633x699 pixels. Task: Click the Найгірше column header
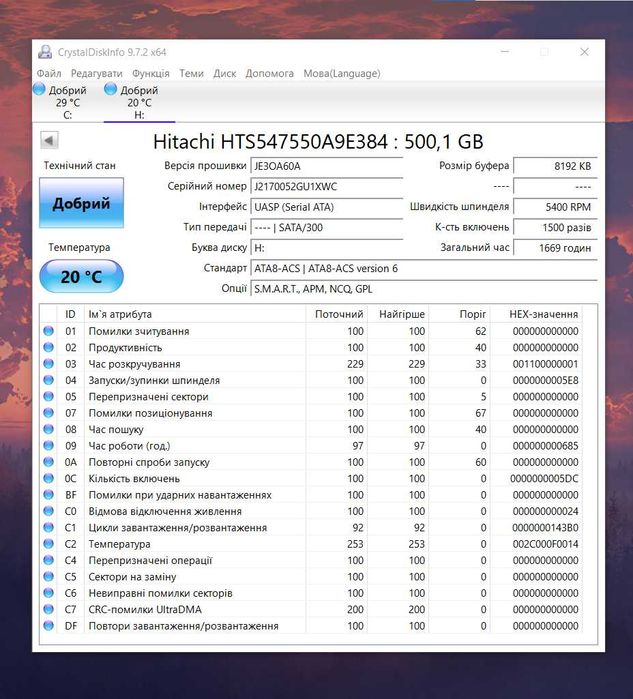coord(399,314)
